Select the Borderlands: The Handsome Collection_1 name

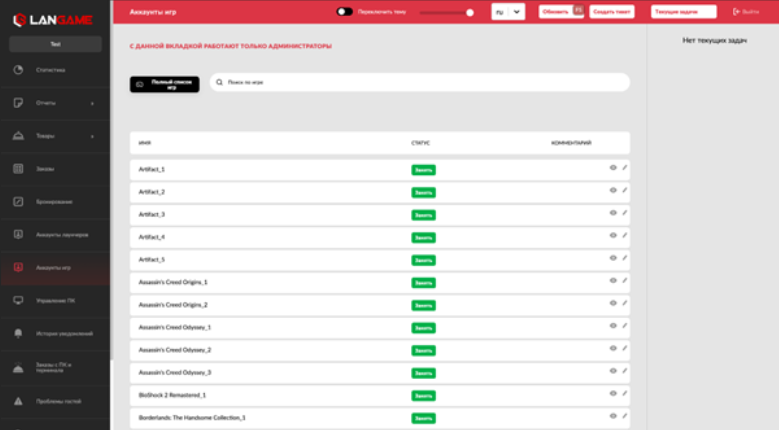point(192,418)
